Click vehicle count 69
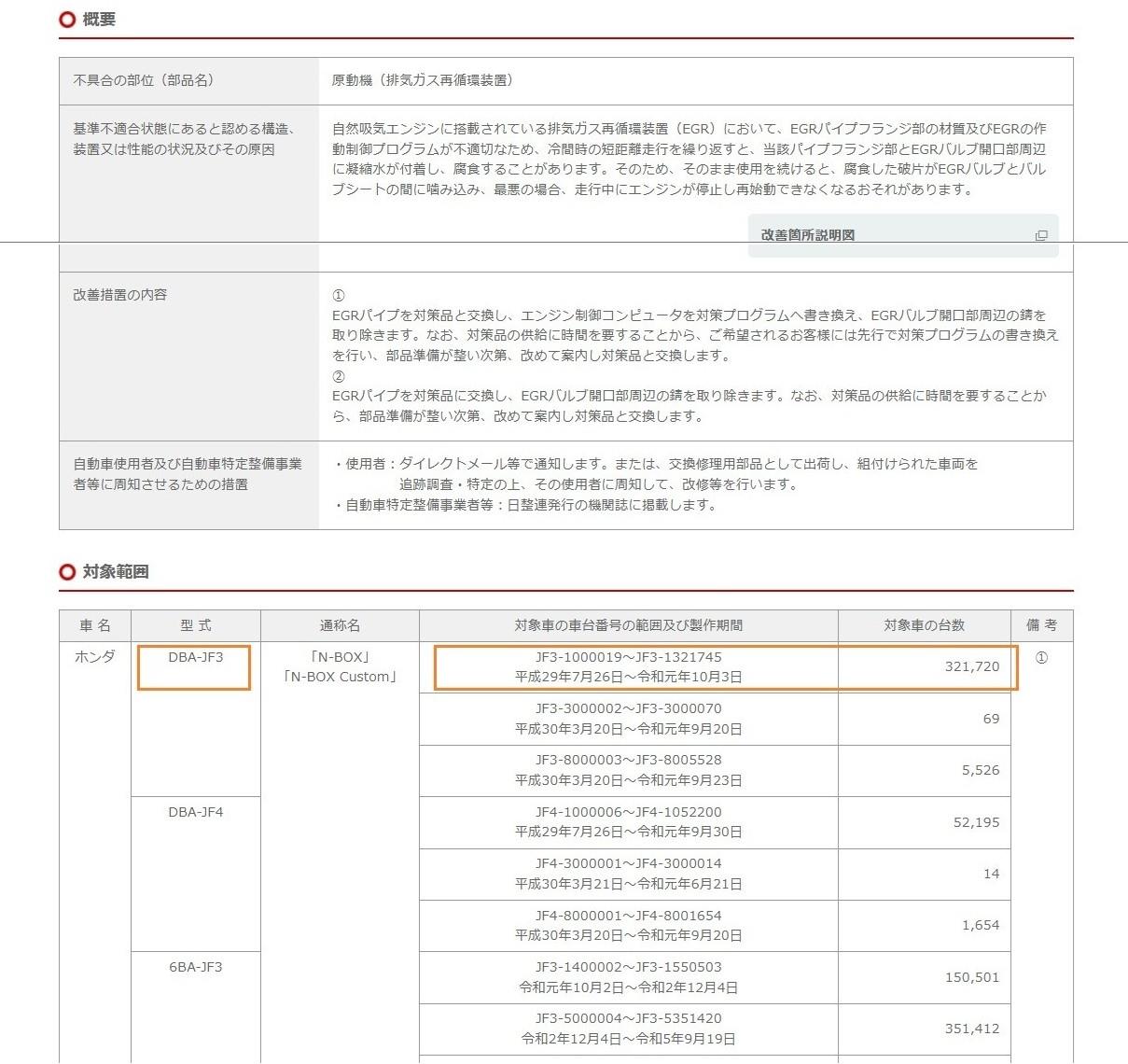1128x1064 pixels. (x=991, y=719)
